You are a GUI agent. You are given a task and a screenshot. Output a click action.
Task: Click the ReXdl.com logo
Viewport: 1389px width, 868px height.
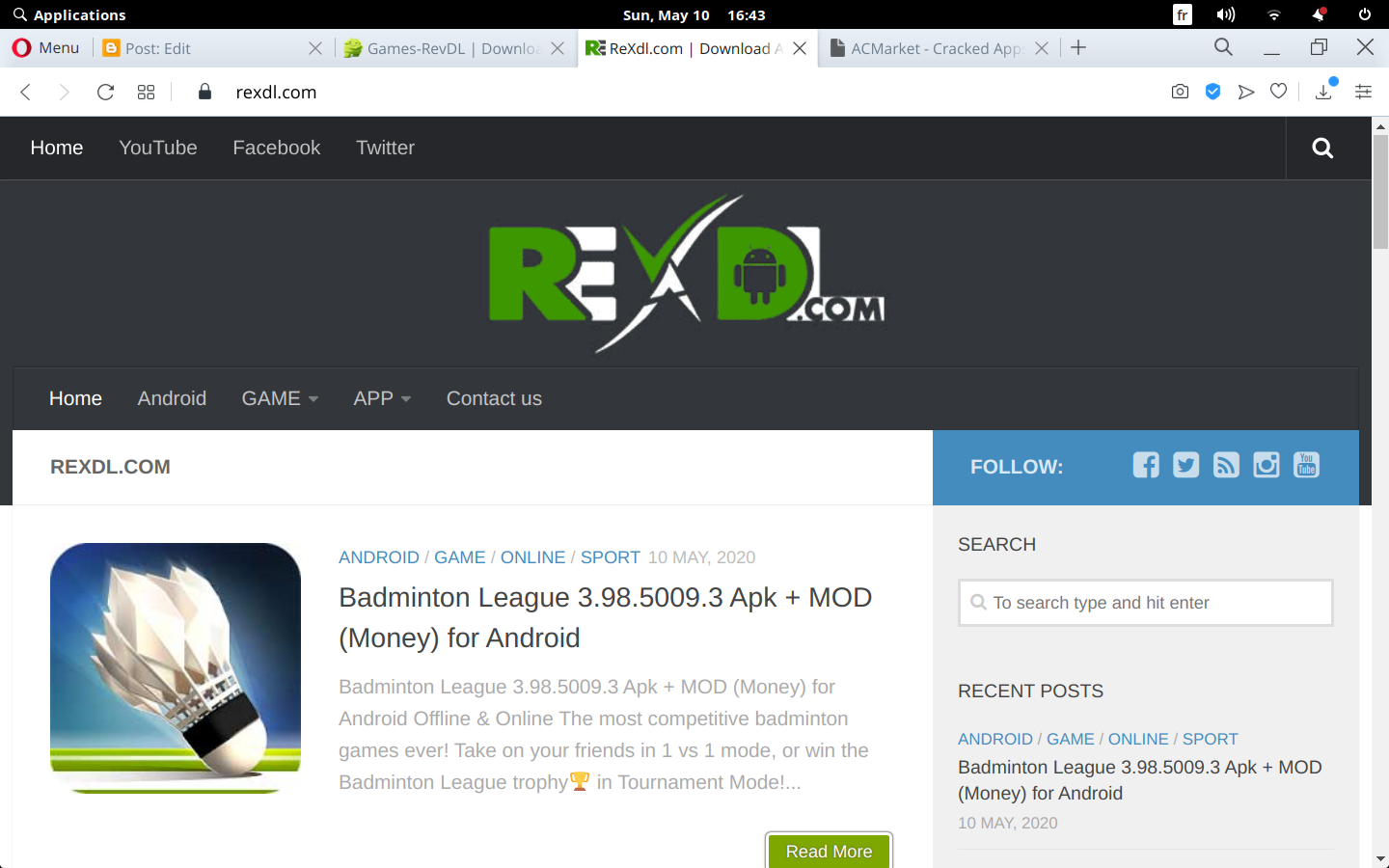pos(687,274)
